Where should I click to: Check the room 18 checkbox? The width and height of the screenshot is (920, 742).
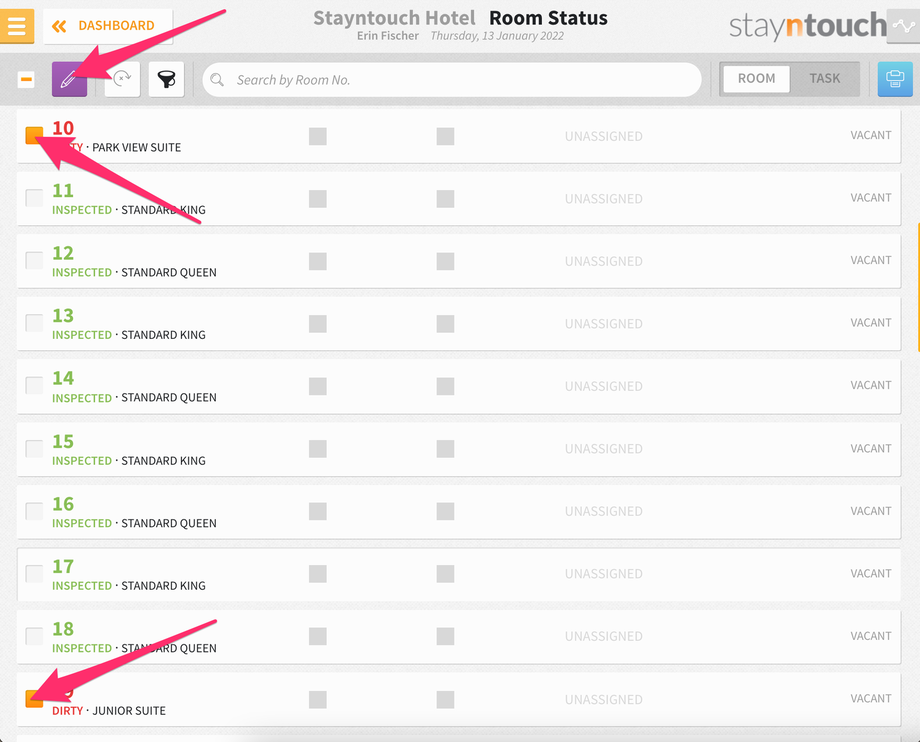34,636
